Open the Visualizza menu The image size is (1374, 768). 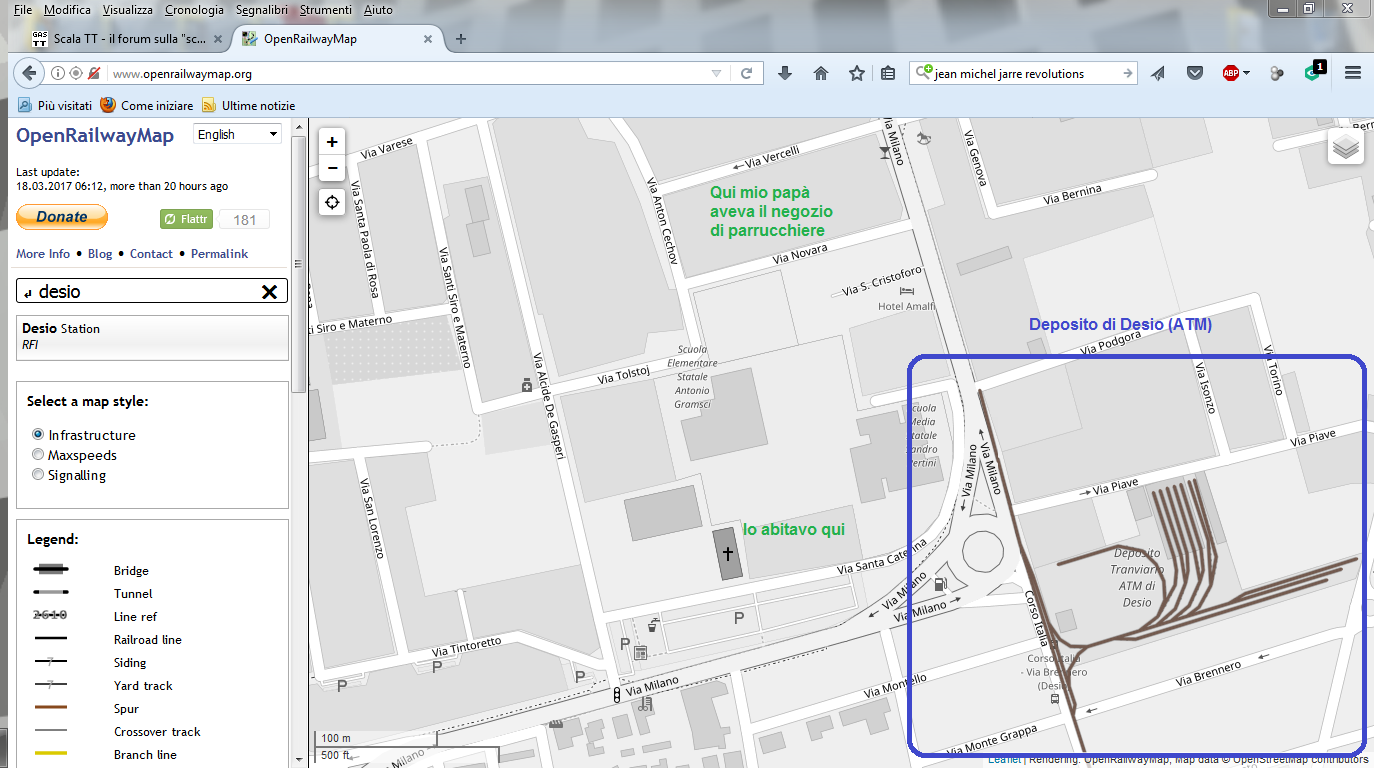pos(128,10)
